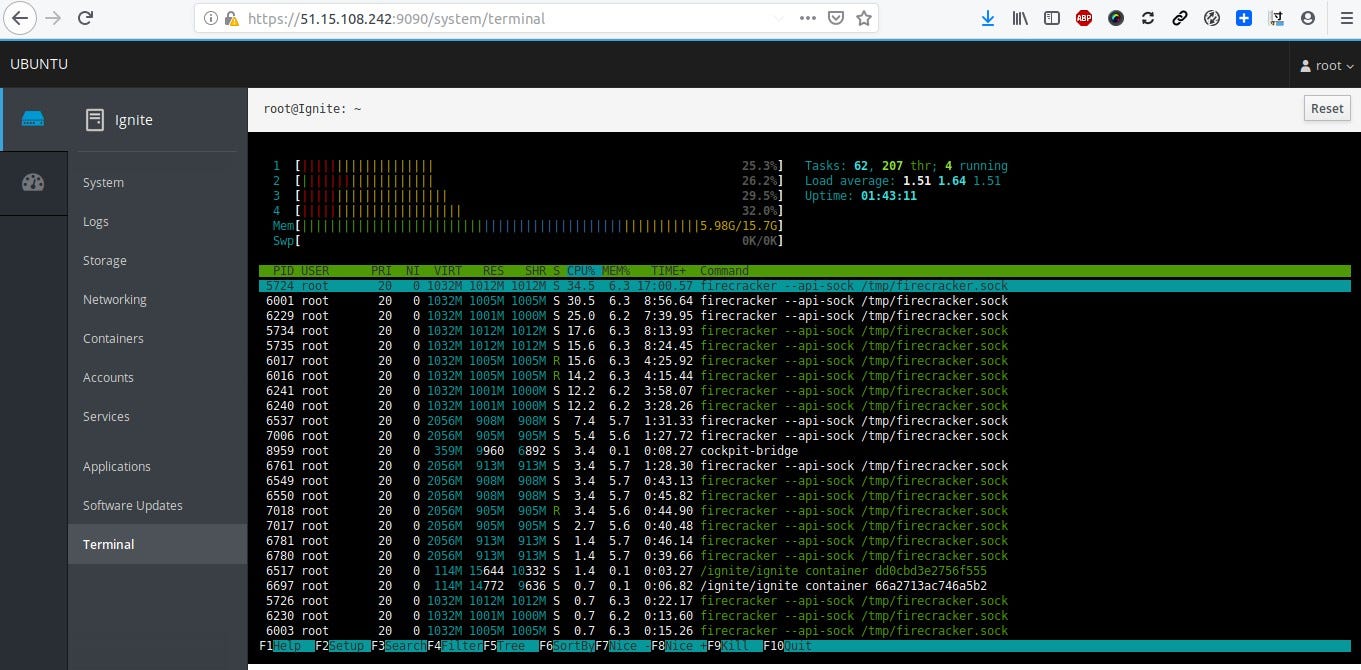This screenshot has height=670, width=1361.
Task: Select process row with PID 5724
Action: coord(804,286)
